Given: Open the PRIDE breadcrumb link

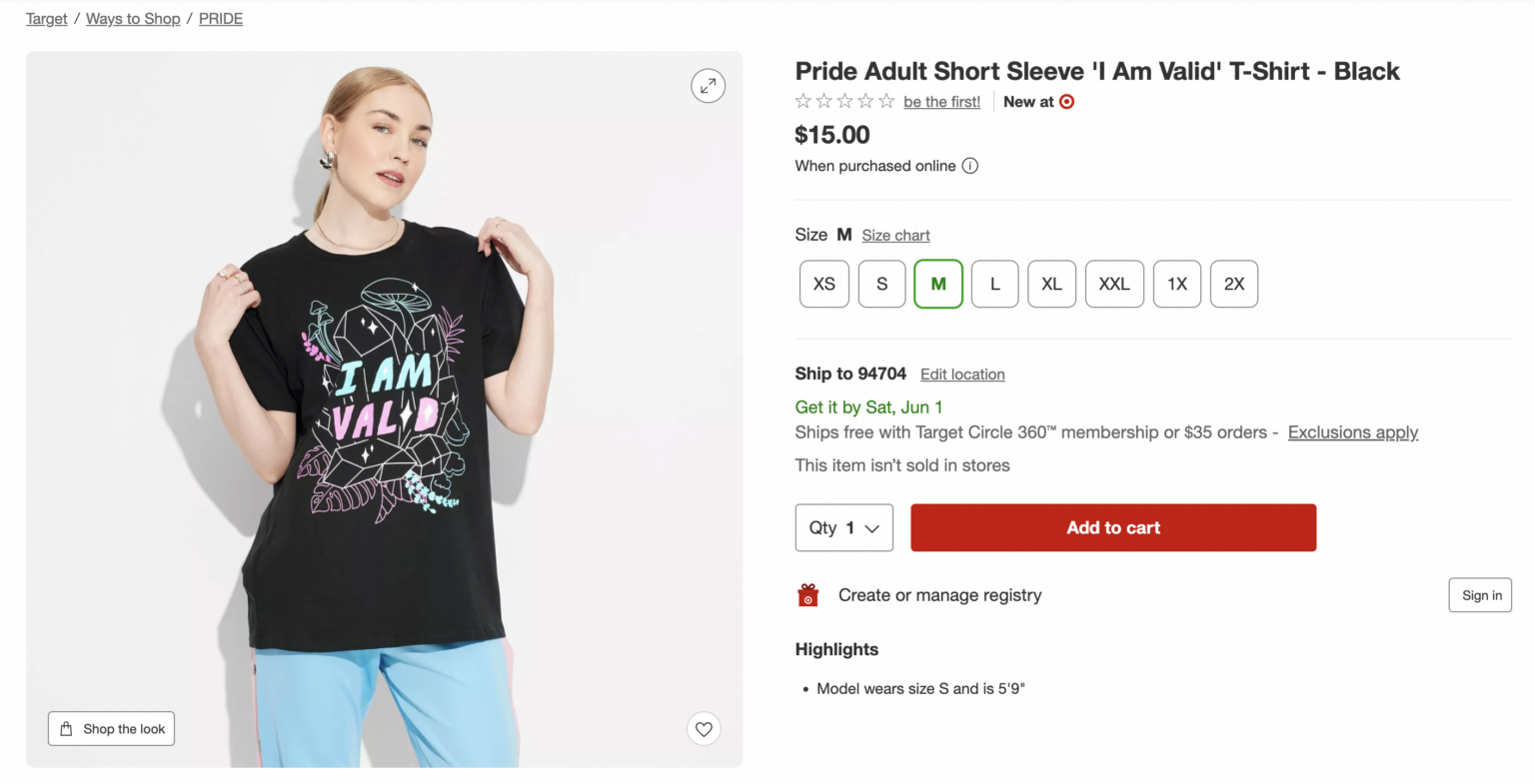Looking at the screenshot, I should (x=221, y=19).
